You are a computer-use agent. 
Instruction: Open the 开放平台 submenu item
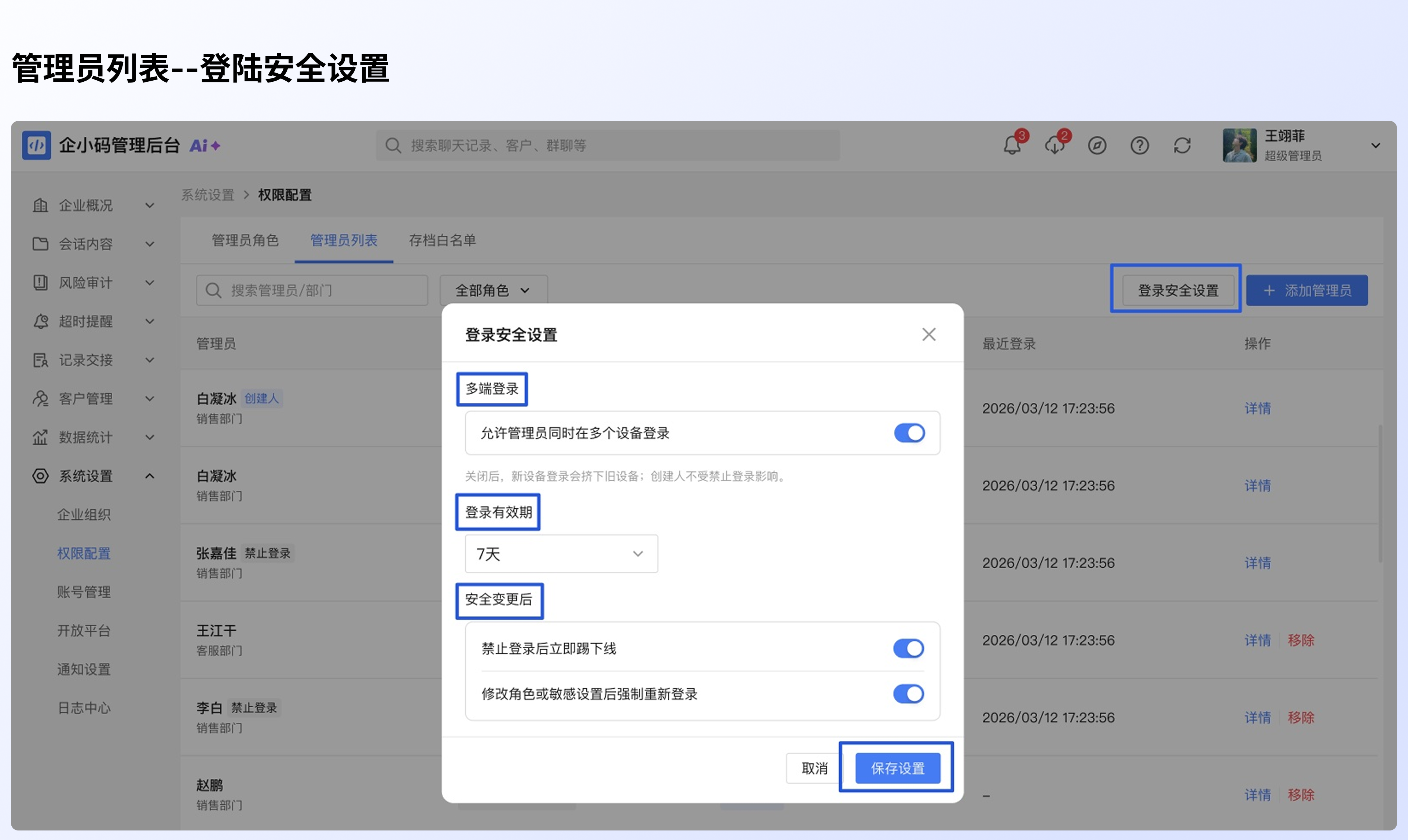84,630
